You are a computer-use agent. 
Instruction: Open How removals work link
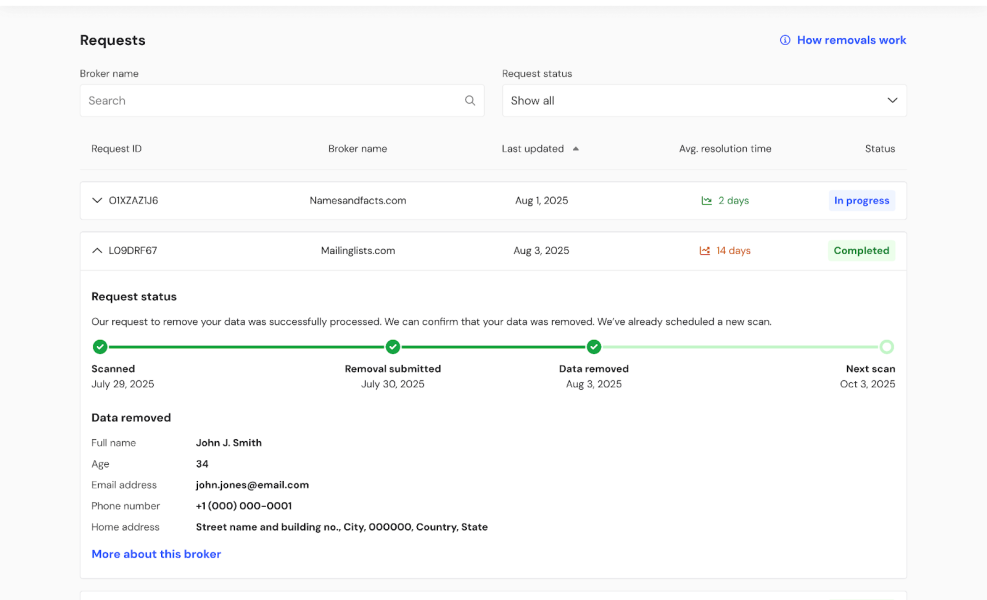click(x=850, y=41)
